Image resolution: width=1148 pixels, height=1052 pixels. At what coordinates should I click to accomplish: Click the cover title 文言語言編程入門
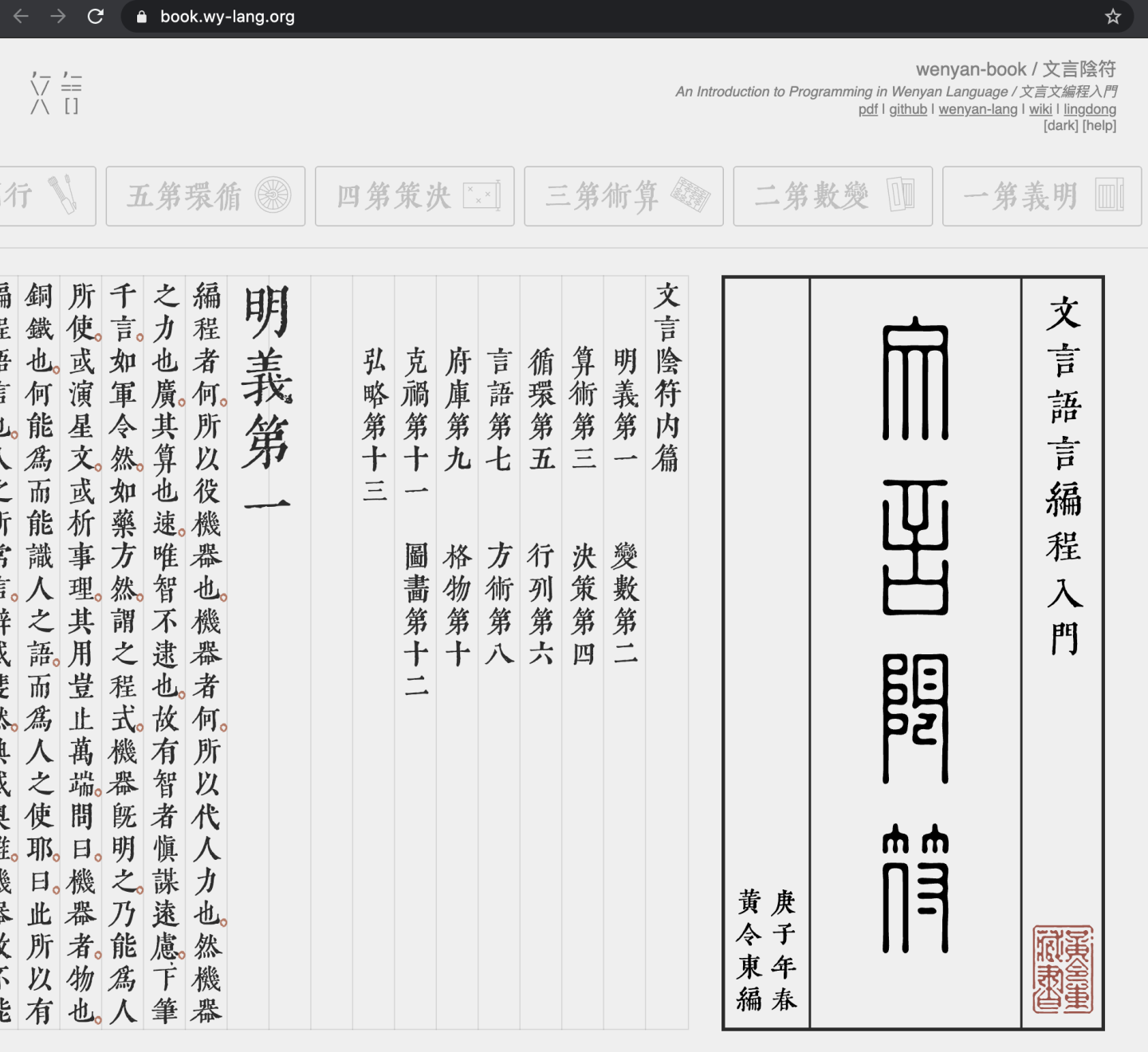1064,476
